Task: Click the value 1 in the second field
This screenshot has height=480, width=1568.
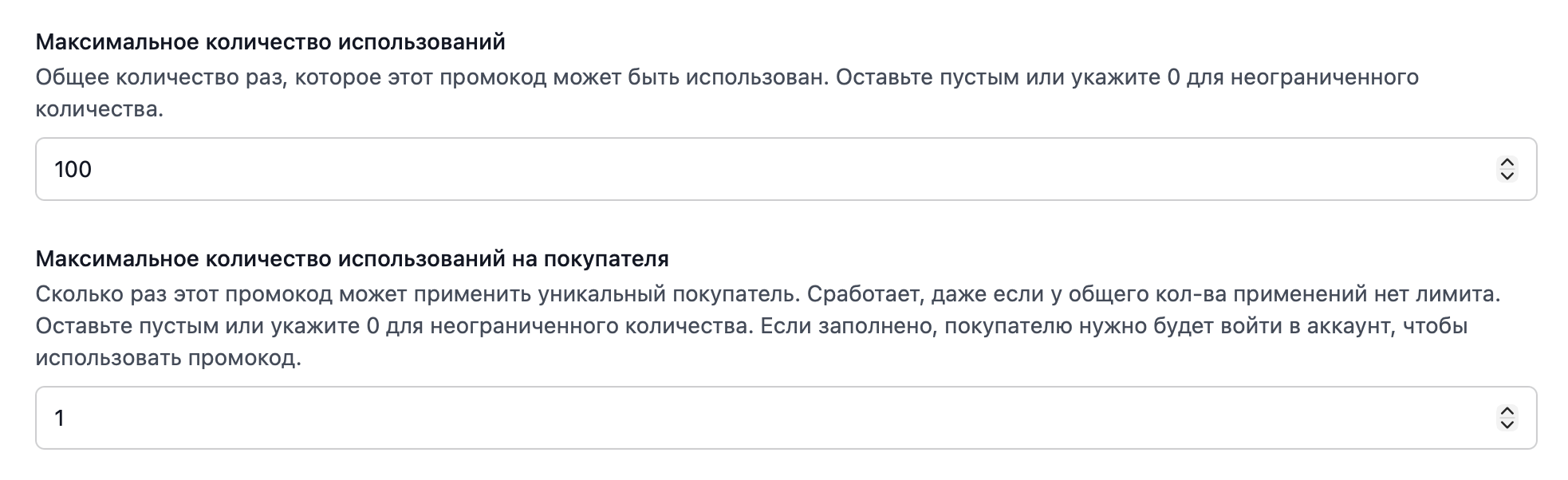Action: (59, 418)
